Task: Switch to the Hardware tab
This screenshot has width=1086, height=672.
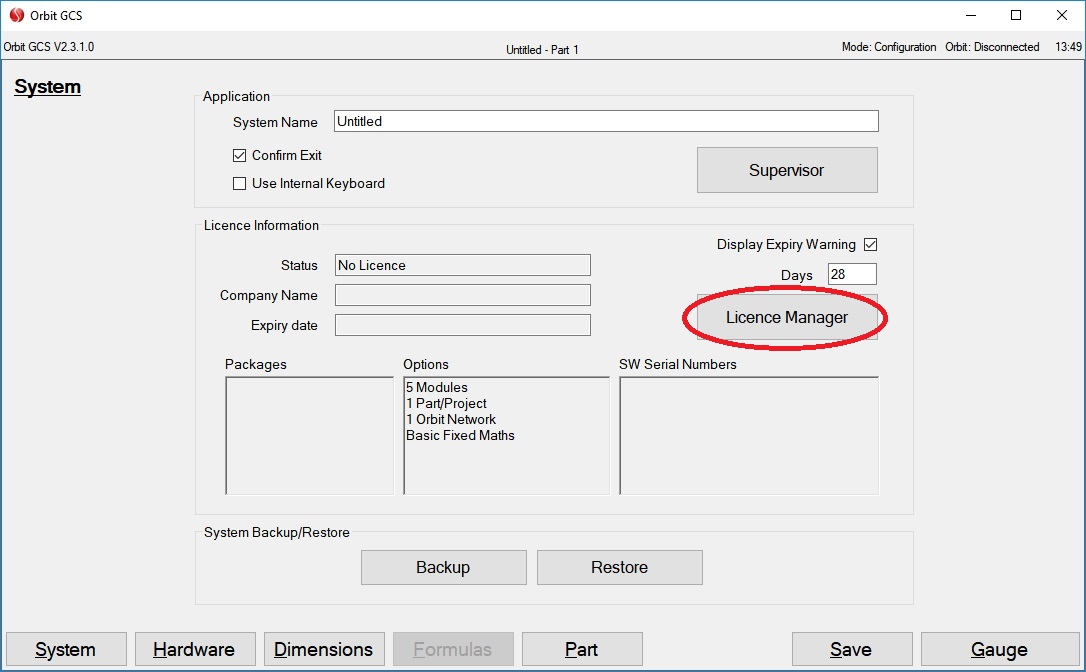Action: pos(194,650)
